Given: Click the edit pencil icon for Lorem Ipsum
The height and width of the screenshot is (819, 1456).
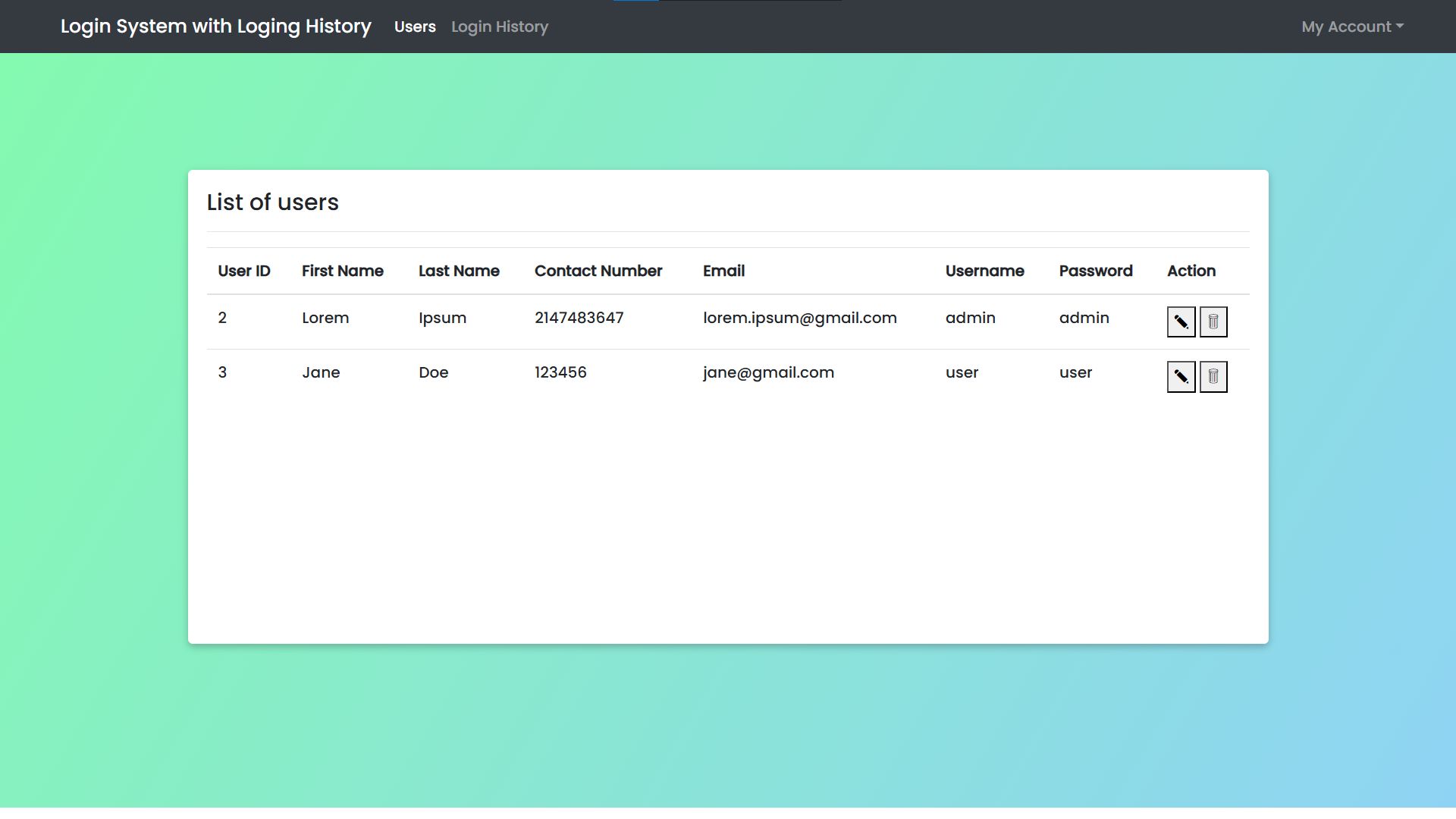Looking at the screenshot, I should (1181, 322).
